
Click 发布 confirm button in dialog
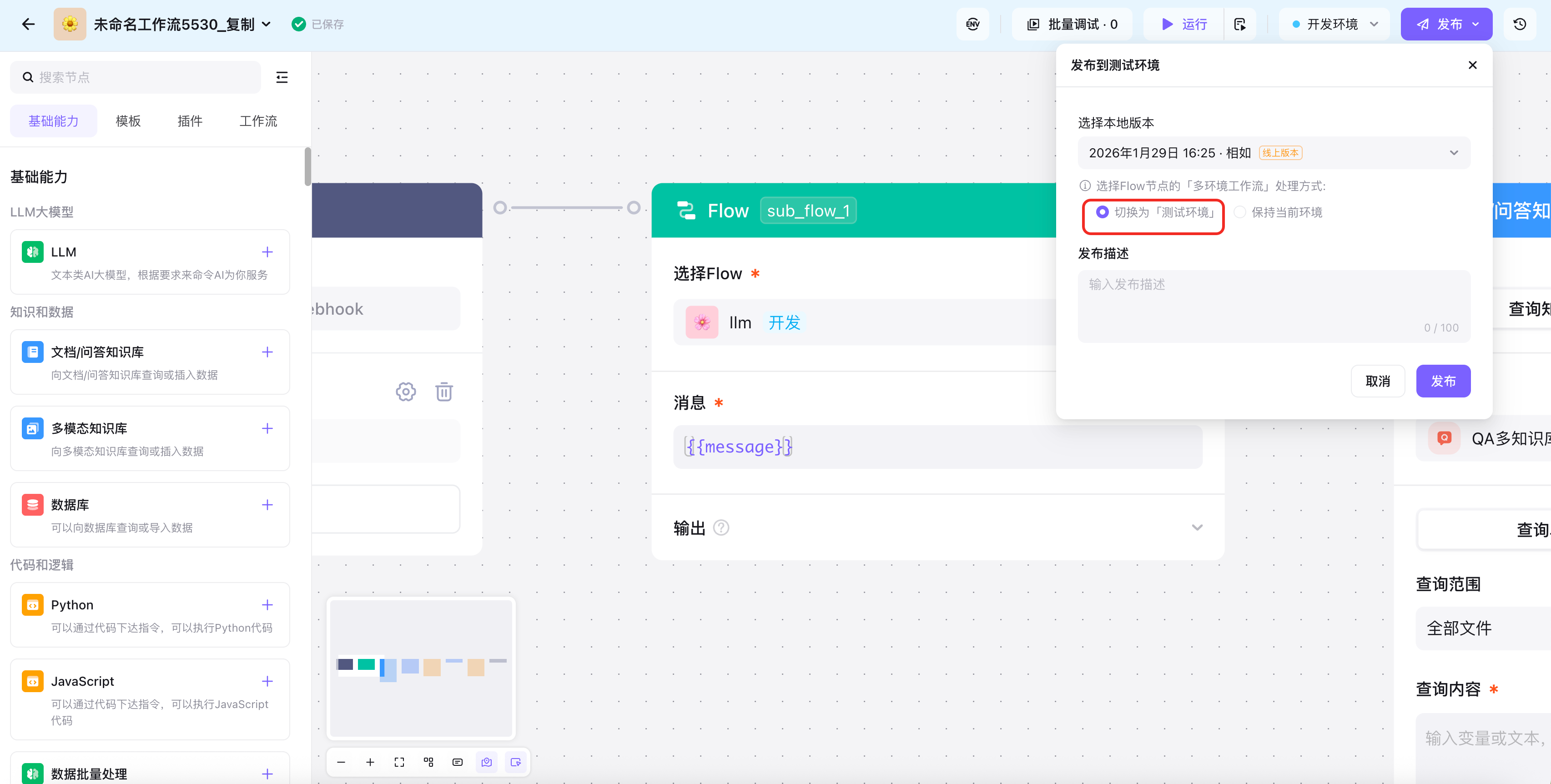point(1443,381)
